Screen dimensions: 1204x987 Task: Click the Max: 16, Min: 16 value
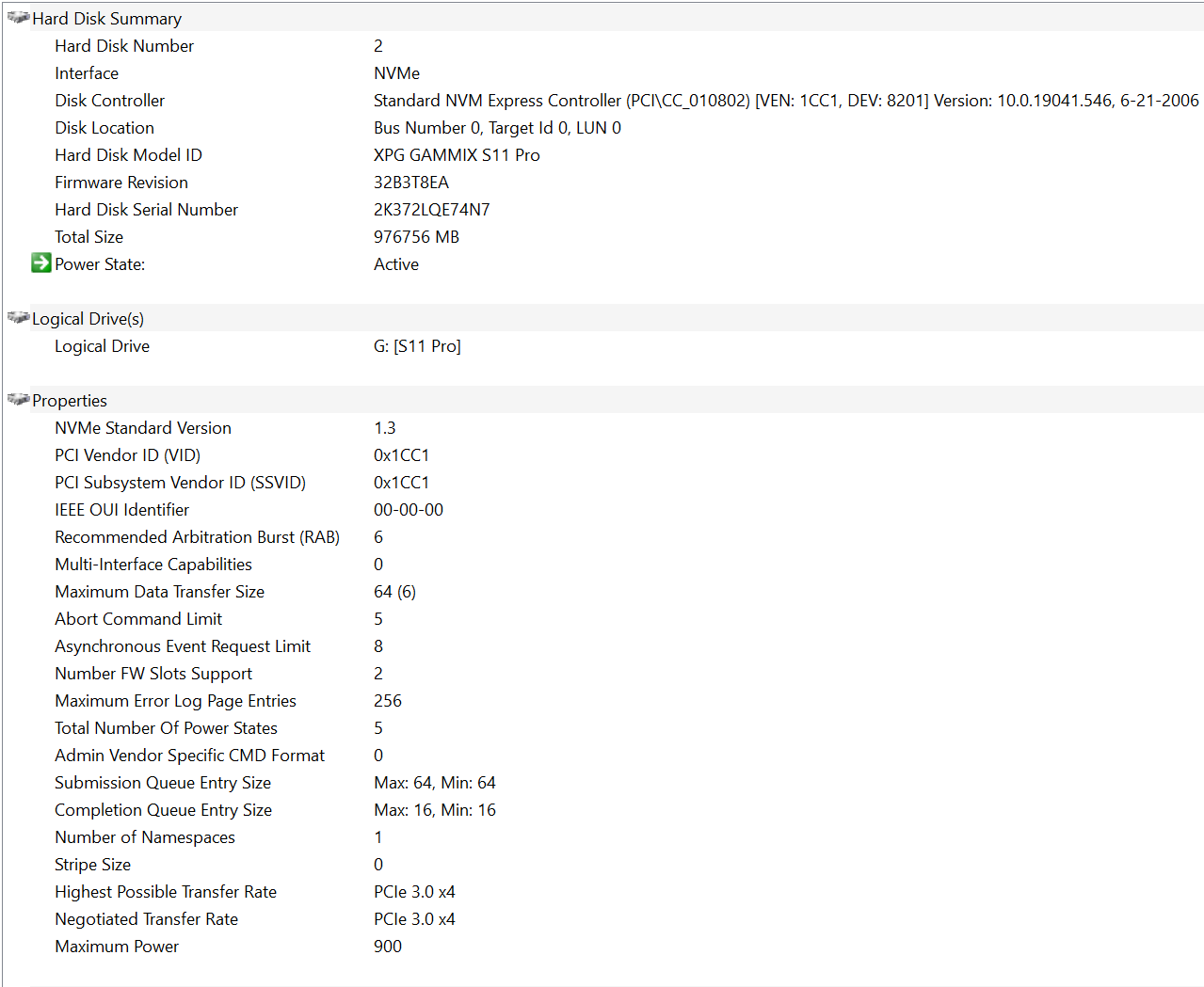[435, 810]
